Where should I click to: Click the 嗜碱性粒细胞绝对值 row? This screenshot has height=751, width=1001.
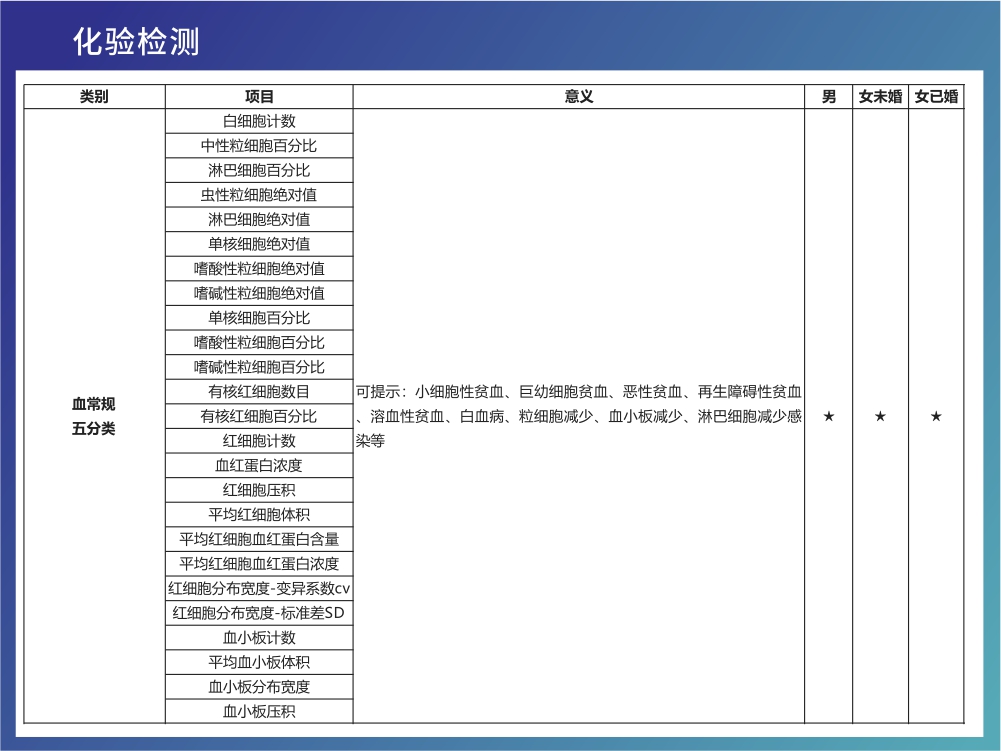click(x=259, y=293)
